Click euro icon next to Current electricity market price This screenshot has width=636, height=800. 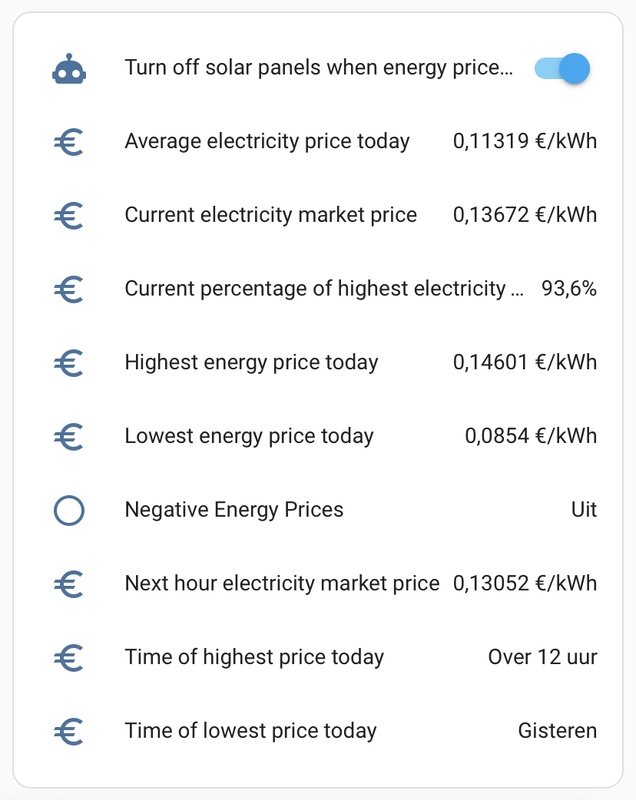[x=69, y=215]
